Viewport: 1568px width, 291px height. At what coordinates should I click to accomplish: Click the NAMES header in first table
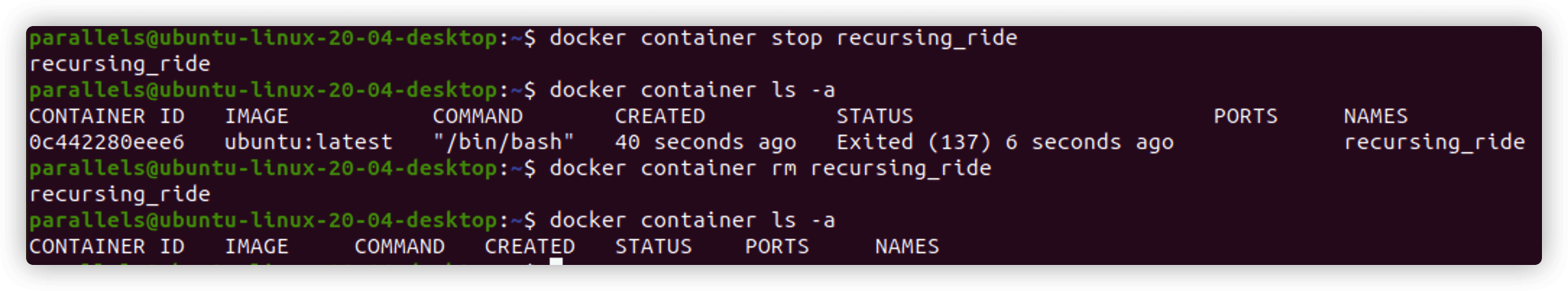tap(1376, 116)
